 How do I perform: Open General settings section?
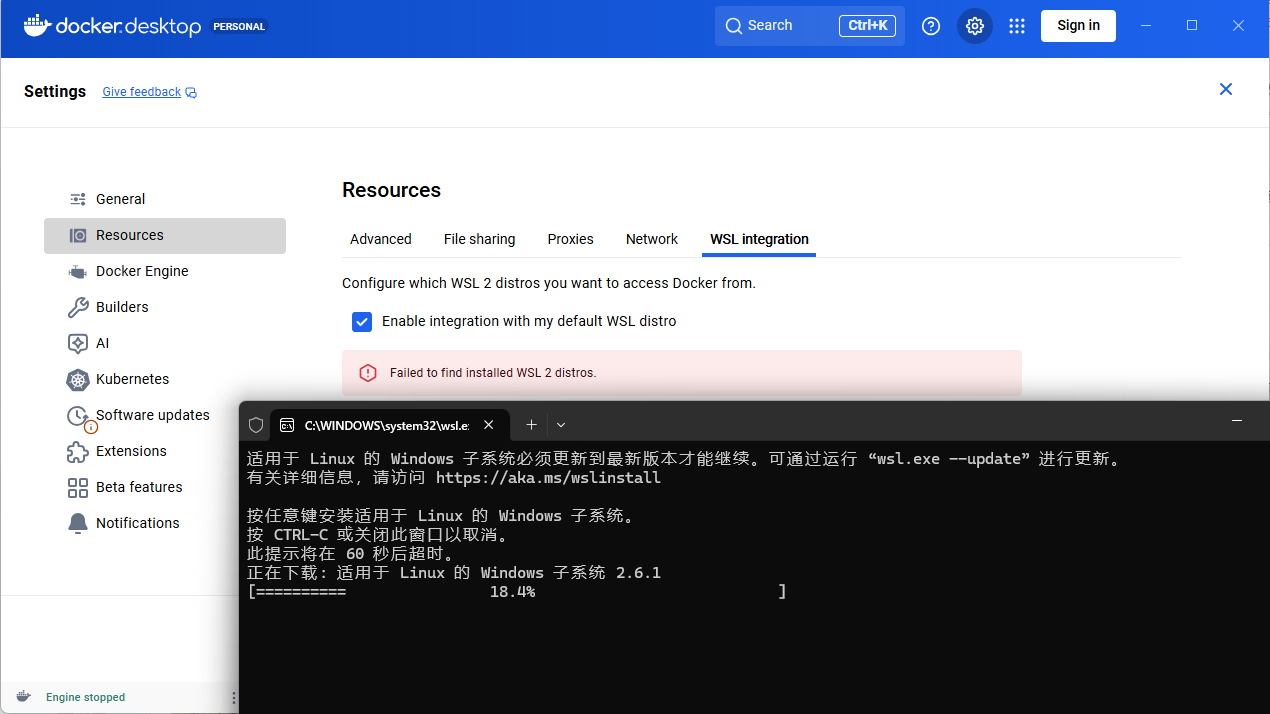click(x=165, y=199)
